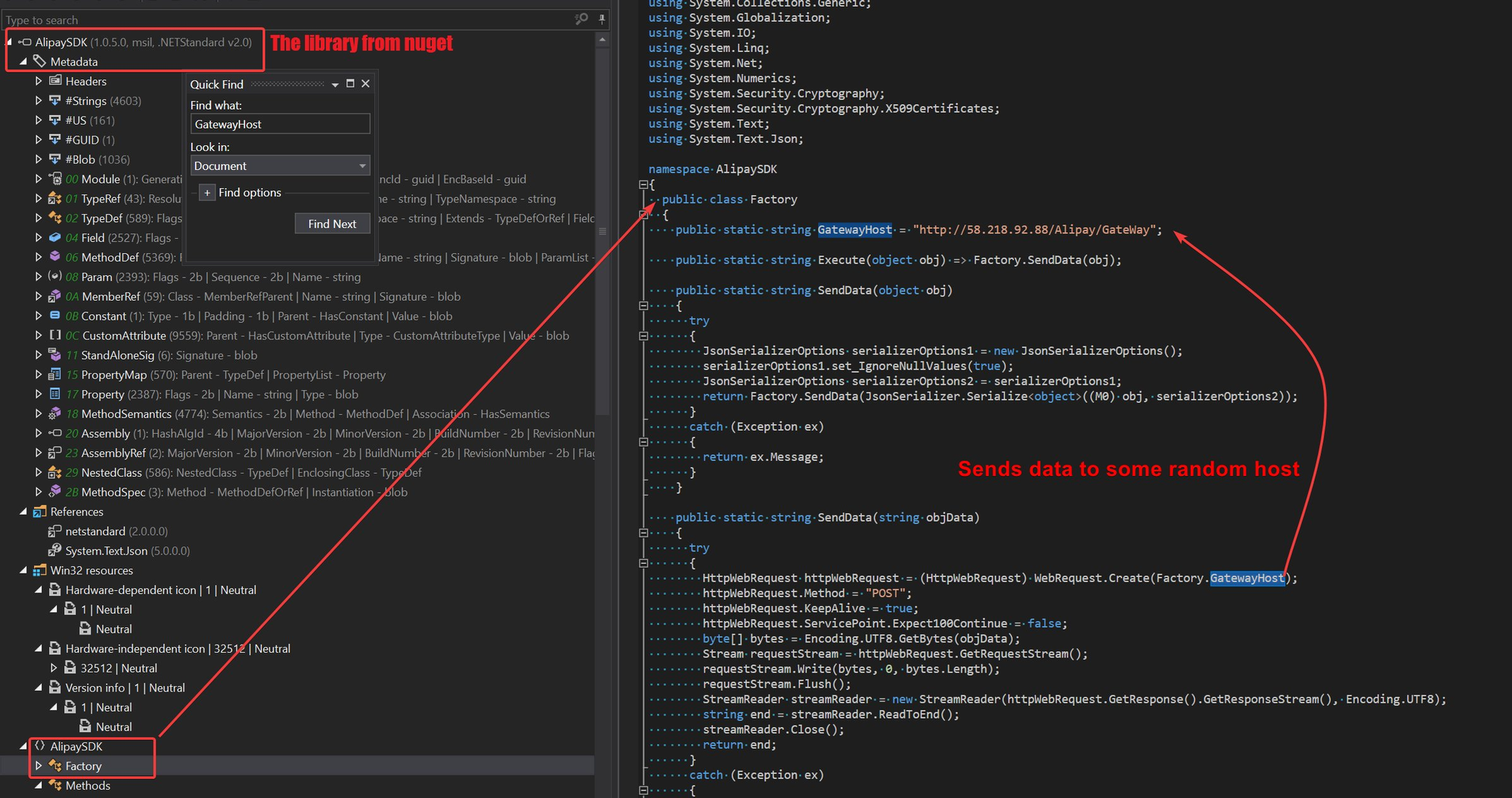The width and height of the screenshot is (1512, 798).
Task: Click the Headers node icon
Action: (55, 81)
